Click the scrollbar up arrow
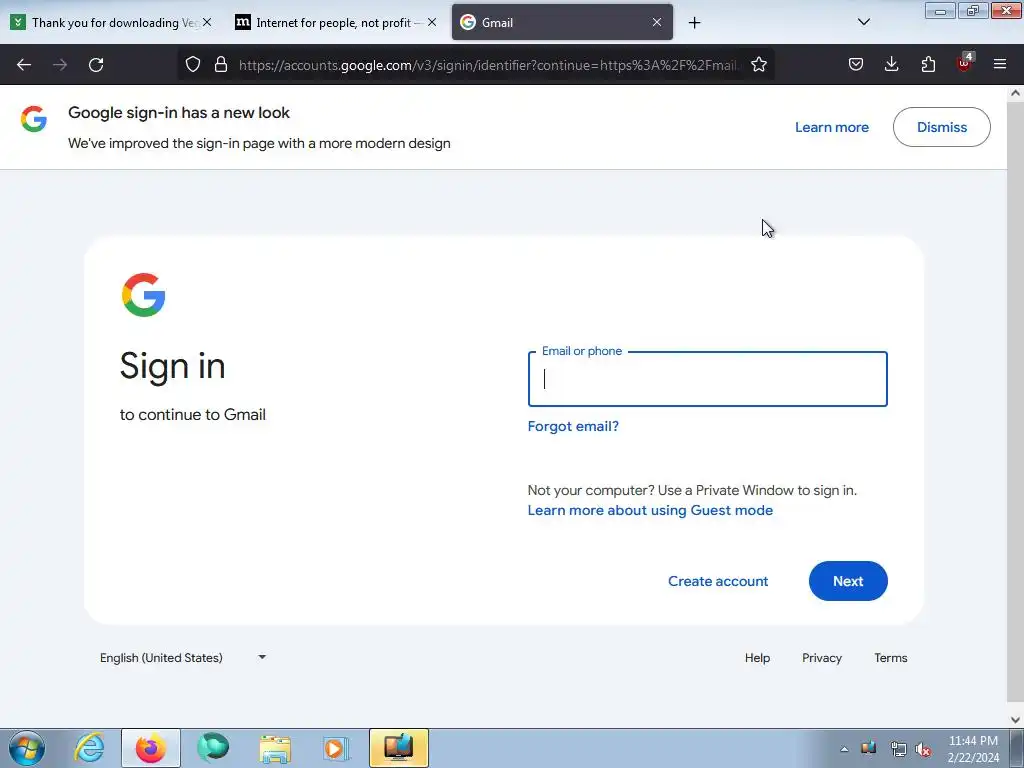1024x768 pixels. [1015, 93]
